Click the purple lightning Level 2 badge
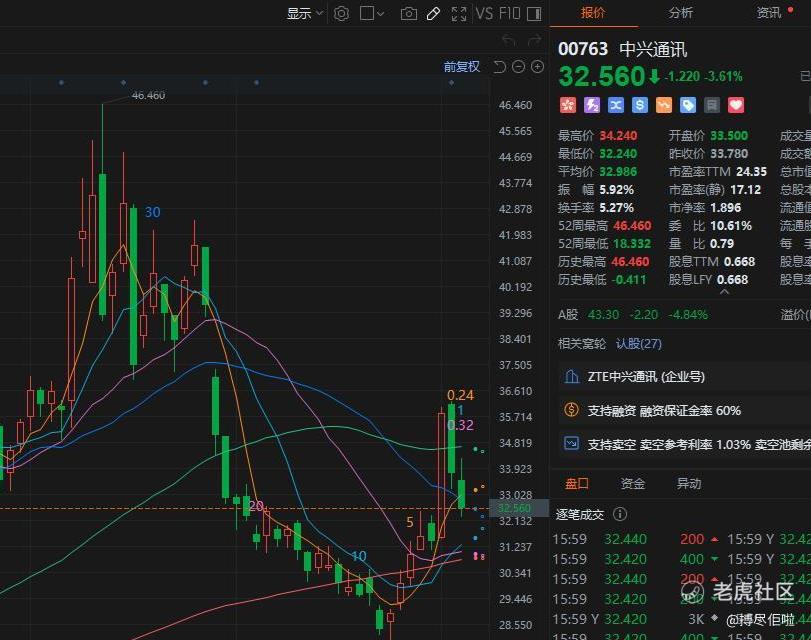The height and width of the screenshot is (640, 811). coord(592,105)
